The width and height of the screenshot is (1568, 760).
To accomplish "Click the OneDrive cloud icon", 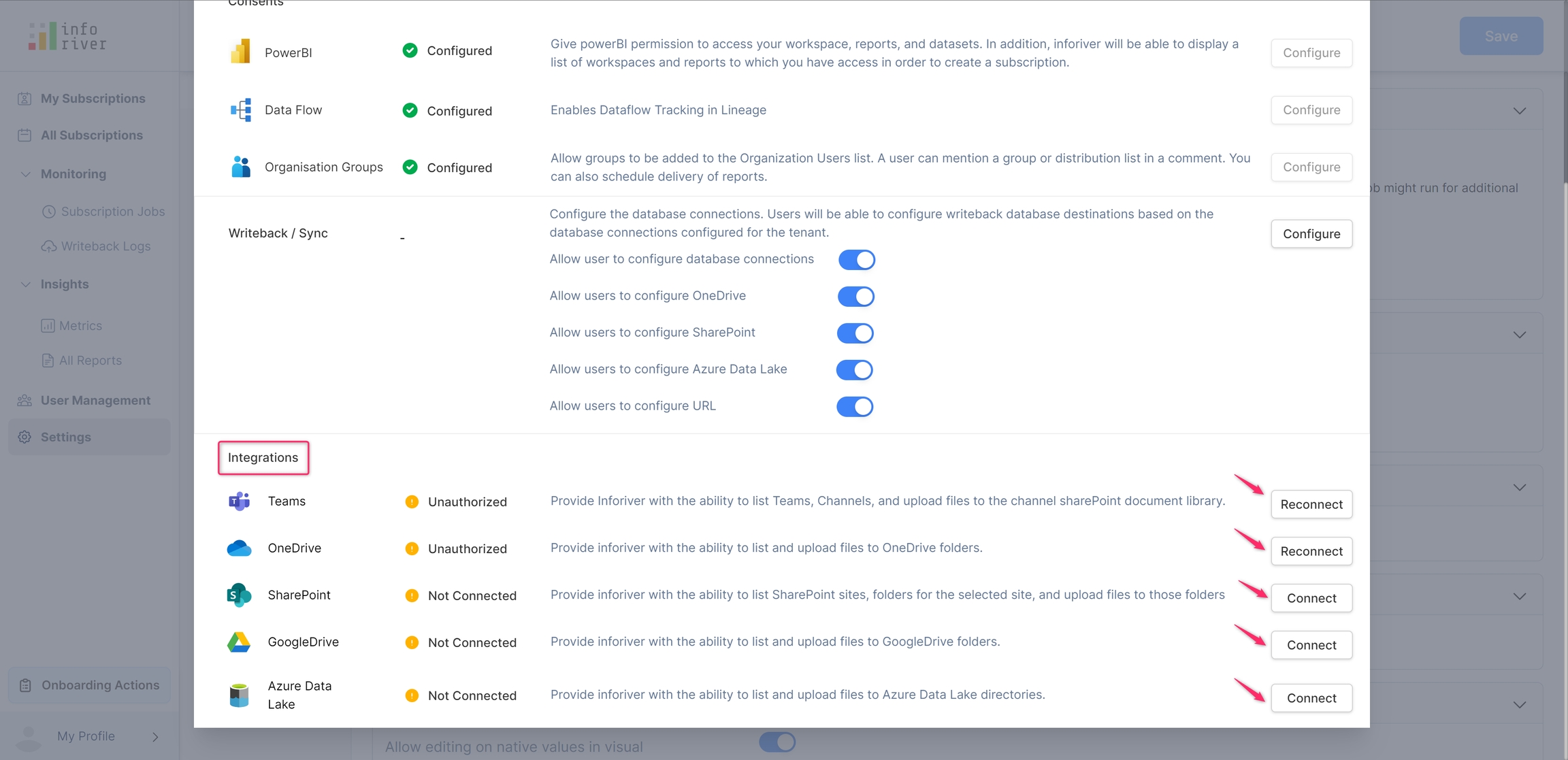I will [x=239, y=548].
